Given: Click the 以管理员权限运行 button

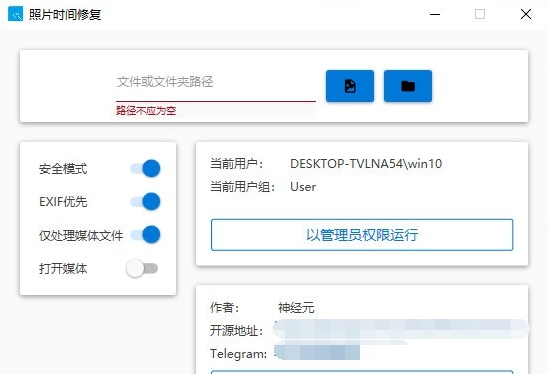Looking at the screenshot, I should click(362, 235).
